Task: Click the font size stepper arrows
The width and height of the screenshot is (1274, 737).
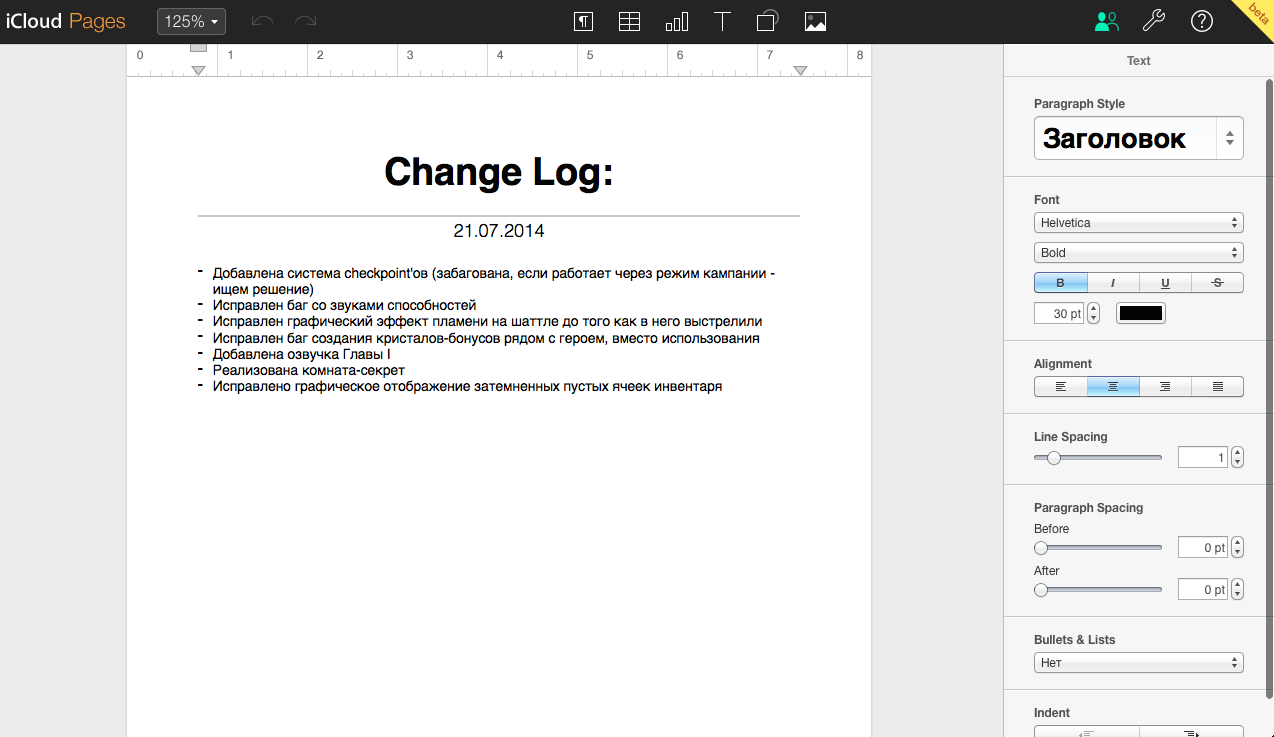Action: pos(1093,313)
